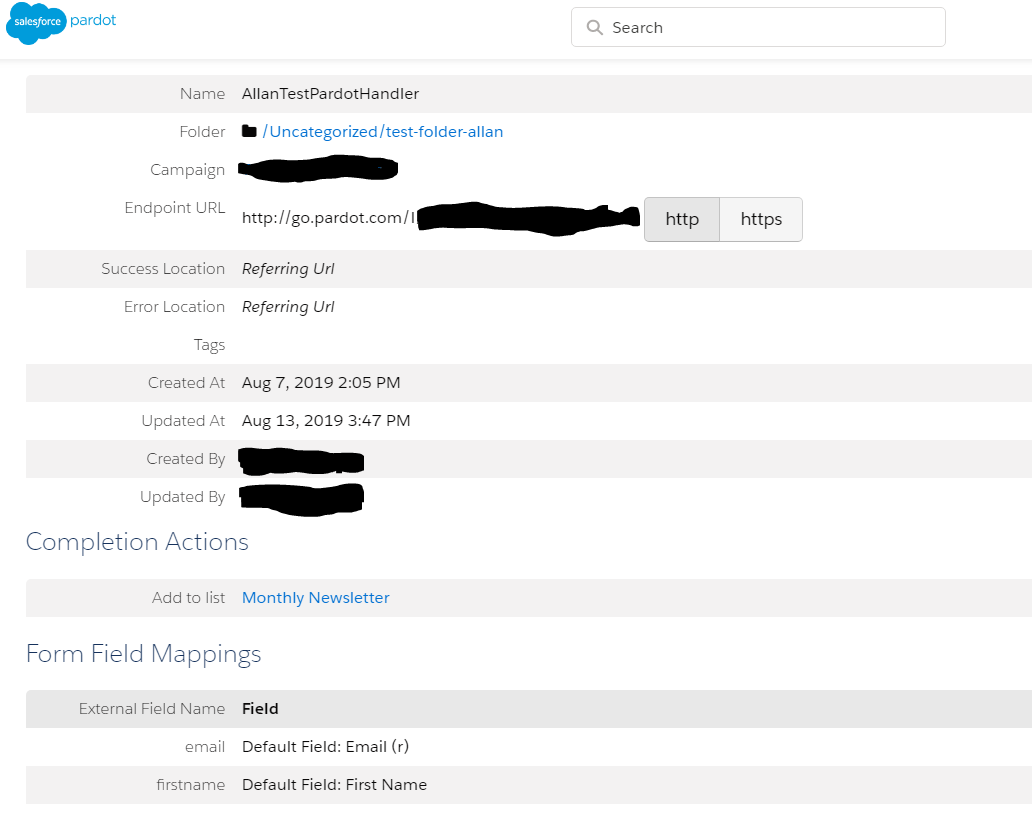Click the magnifying glass search icon

tap(595, 28)
